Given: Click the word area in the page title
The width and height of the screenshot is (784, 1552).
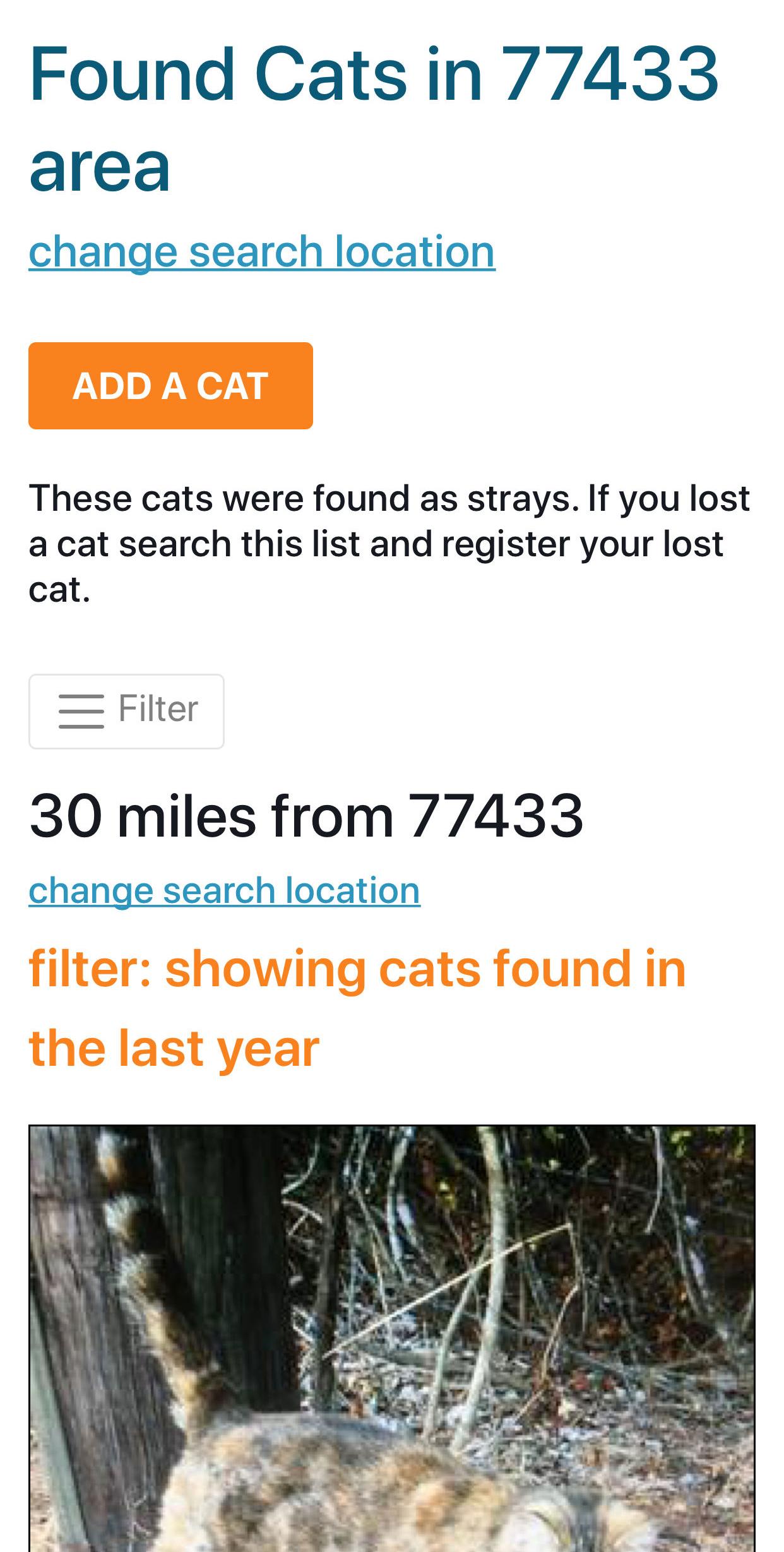Looking at the screenshot, I should pos(100,167).
